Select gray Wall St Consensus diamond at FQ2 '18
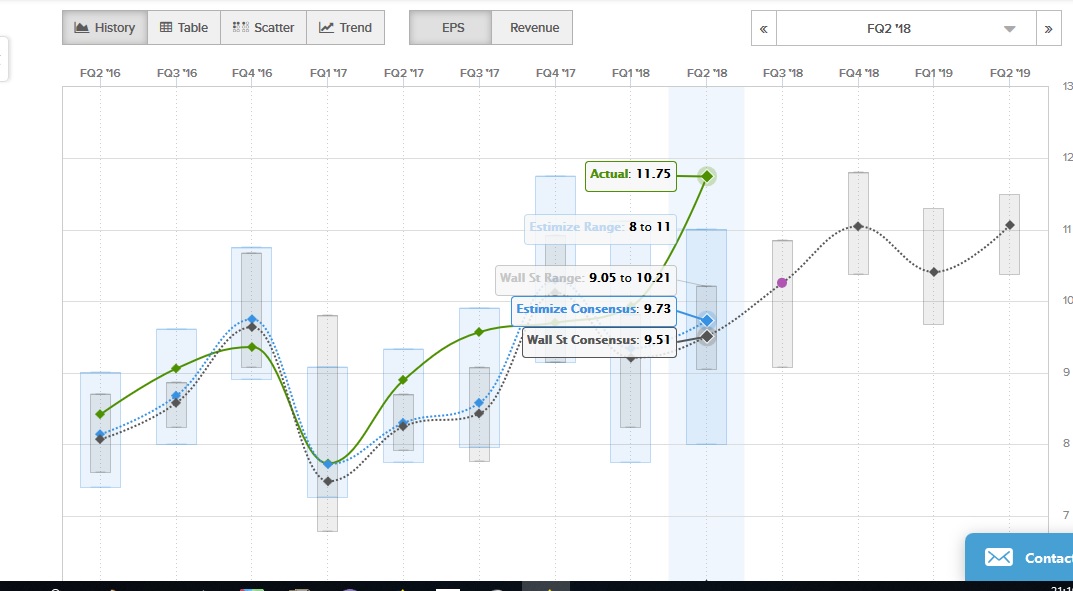 707,336
